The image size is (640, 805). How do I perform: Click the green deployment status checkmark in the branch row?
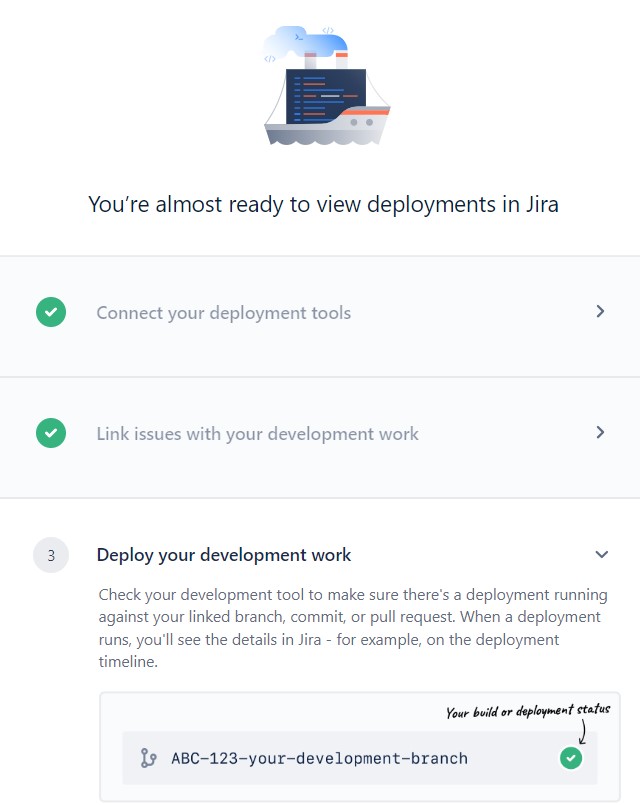click(571, 758)
